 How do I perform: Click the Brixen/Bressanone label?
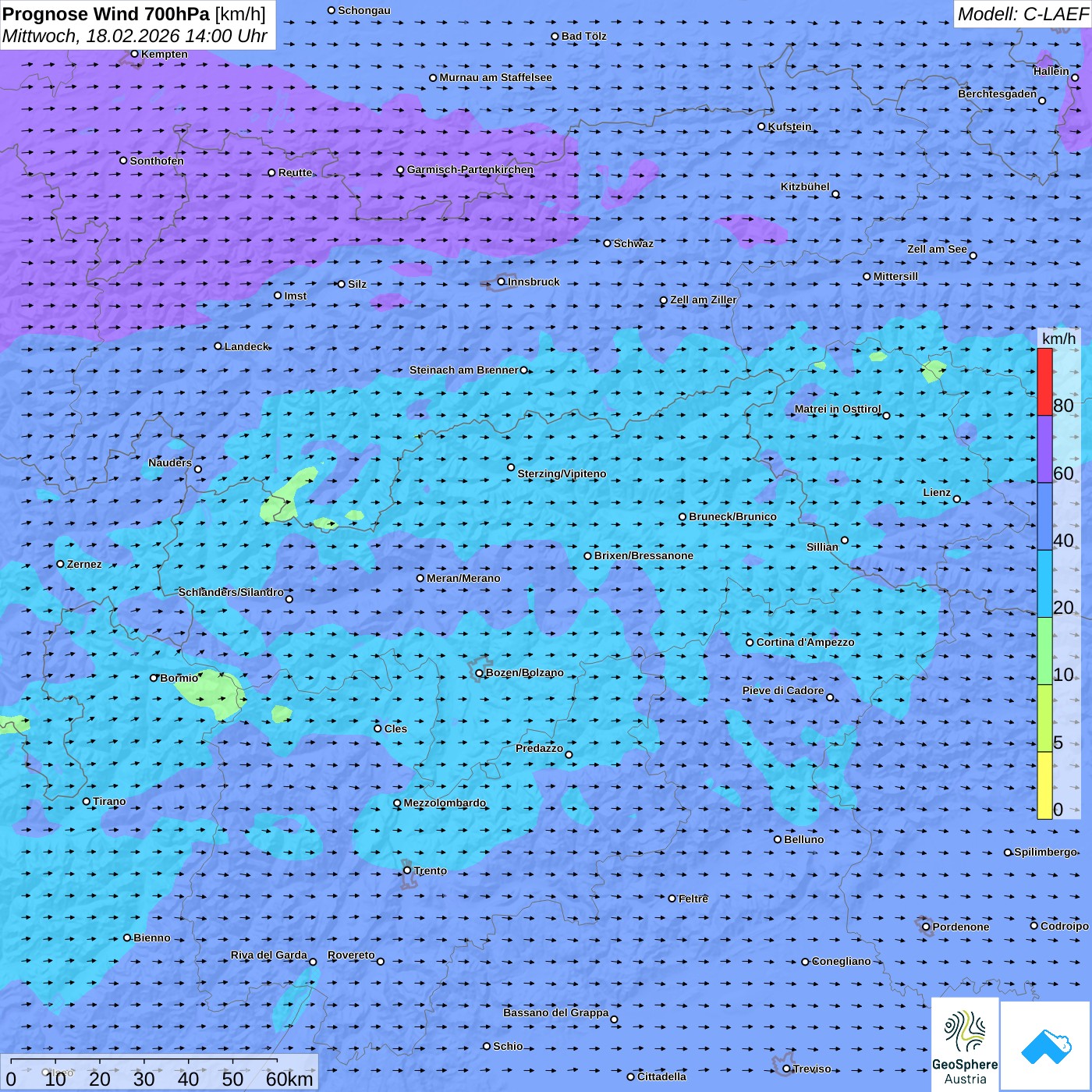click(x=643, y=555)
